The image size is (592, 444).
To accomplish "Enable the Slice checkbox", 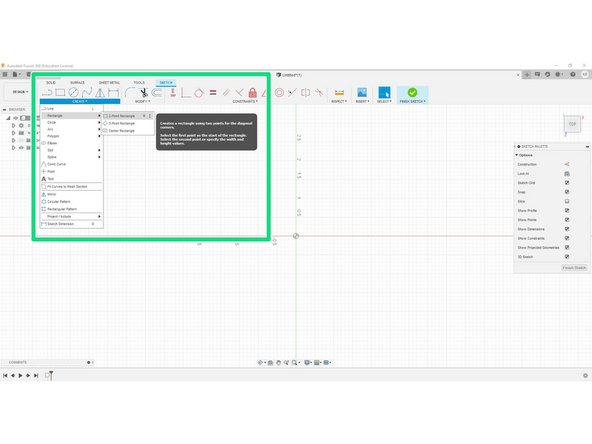I will pos(567,201).
